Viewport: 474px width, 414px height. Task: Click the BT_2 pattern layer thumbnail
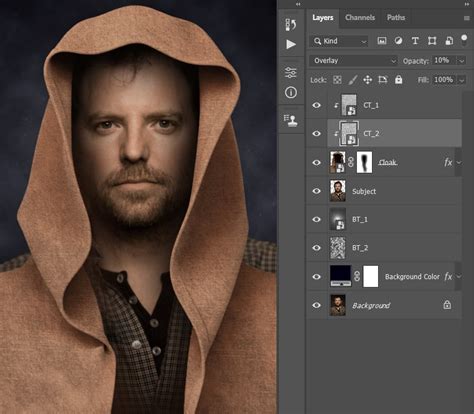(x=337, y=248)
